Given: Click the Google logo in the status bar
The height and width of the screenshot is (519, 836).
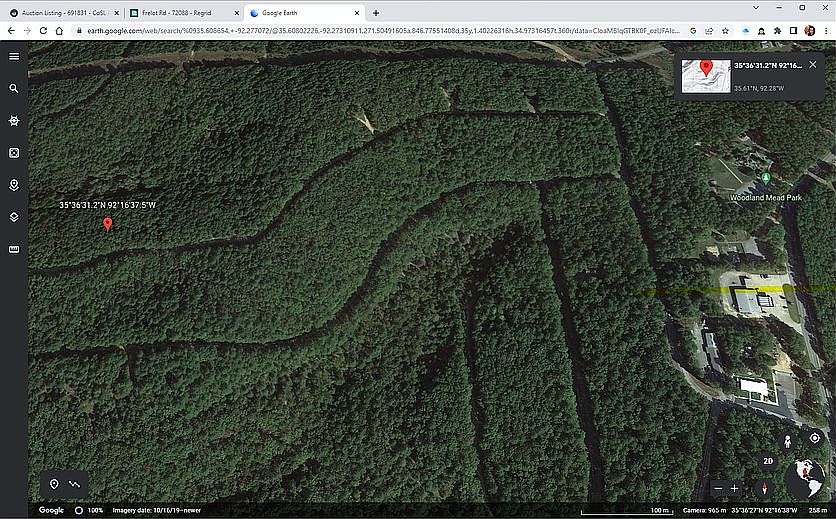Looking at the screenshot, I should point(51,510).
